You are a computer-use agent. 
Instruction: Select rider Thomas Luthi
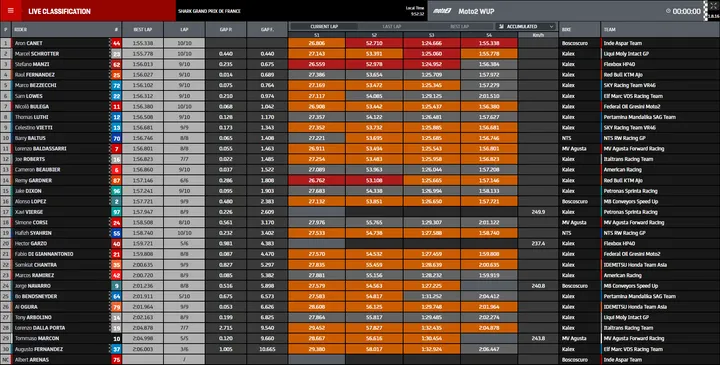tap(31, 117)
